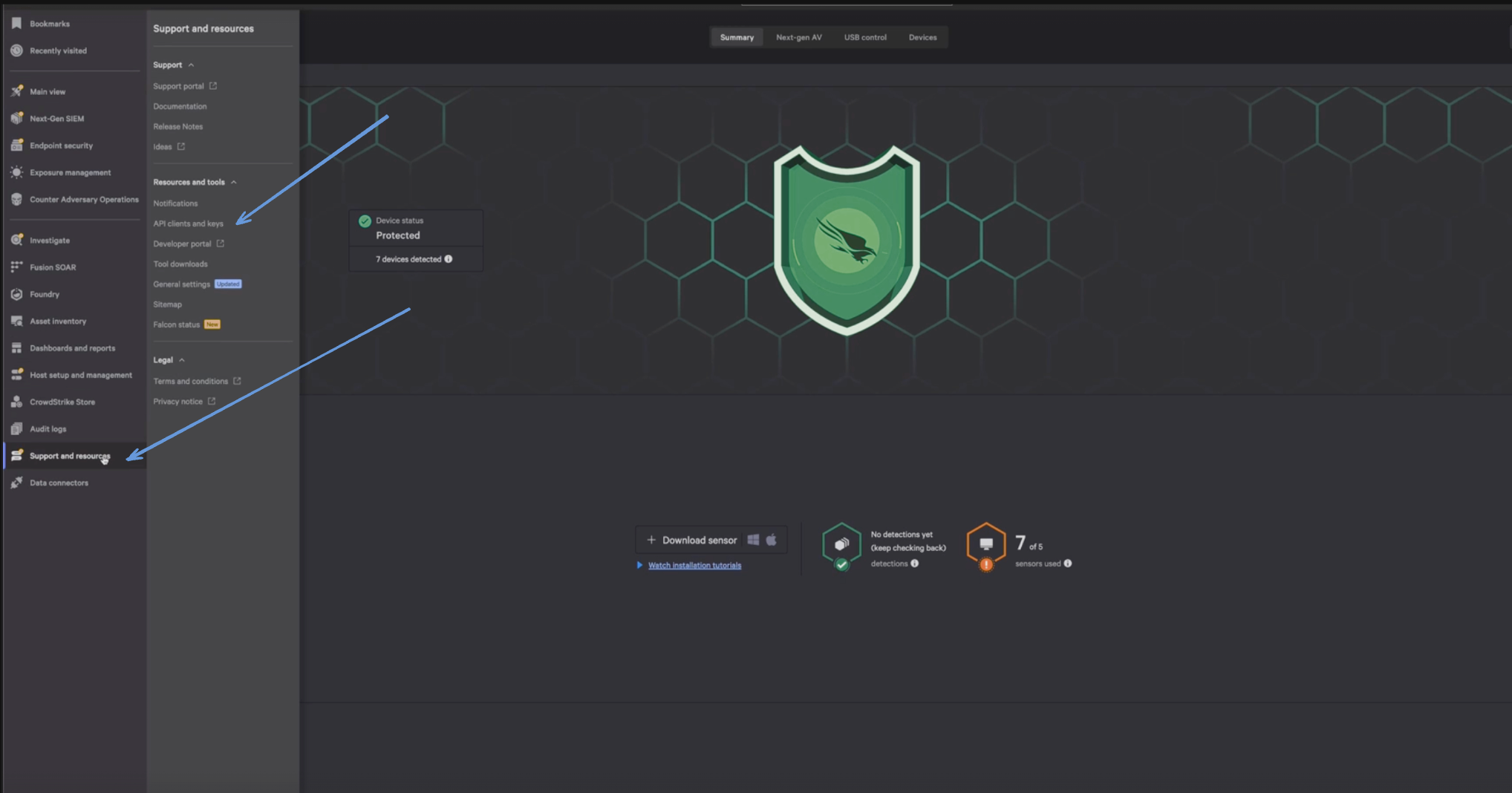This screenshot has height=793, width=1512.
Task: Open Watch installation tutorials link
Action: (x=694, y=566)
